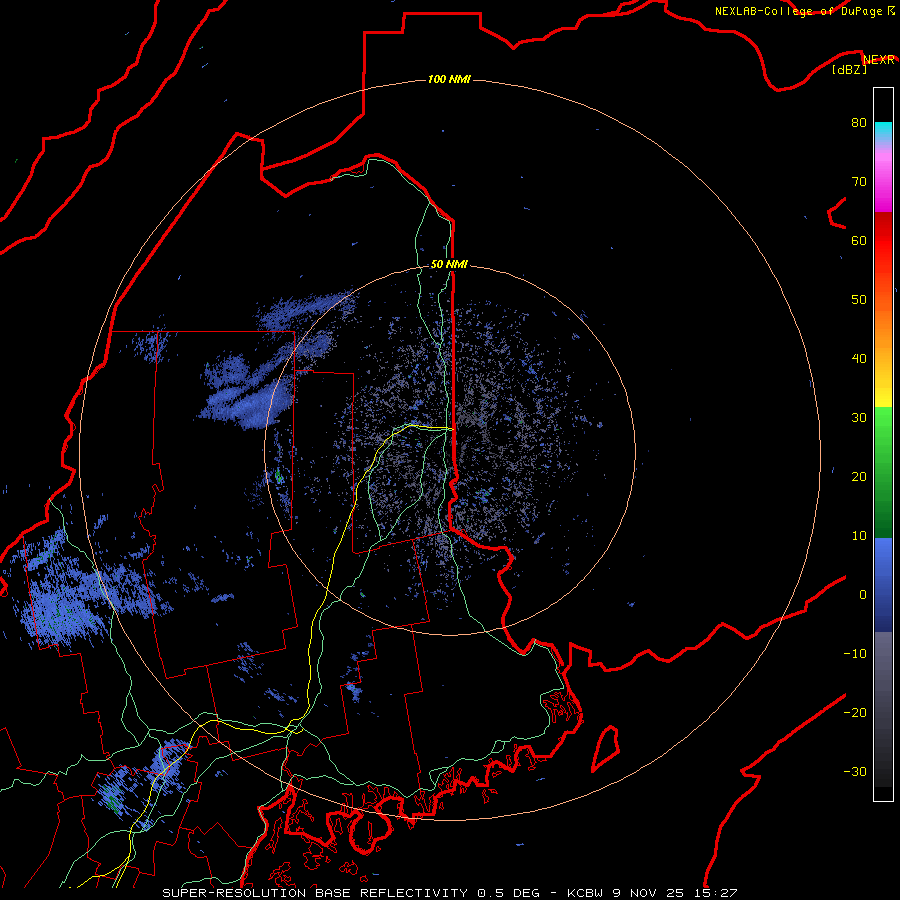Click the 70 dBZ scale value
The image size is (900, 900).
(859, 181)
